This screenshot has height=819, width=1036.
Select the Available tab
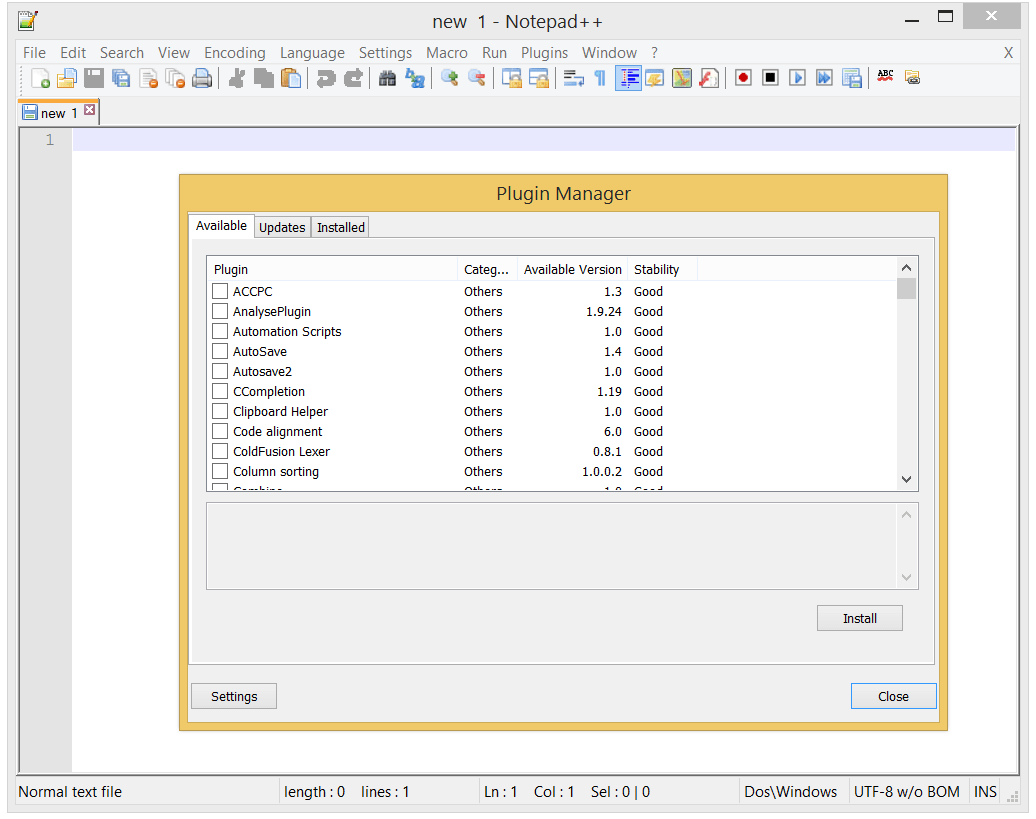point(221,226)
